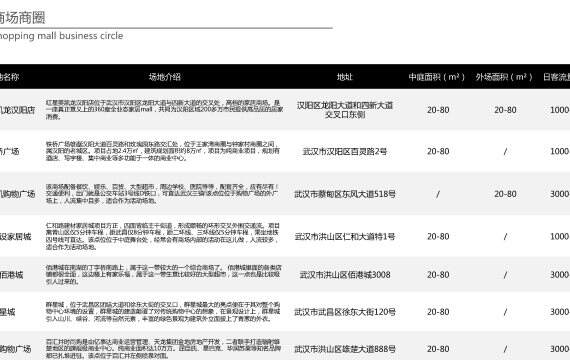Screen dimensions: 570x360
Task: Click the venue name in the 徐东大街120号 row
Action: (x=8, y=312)
